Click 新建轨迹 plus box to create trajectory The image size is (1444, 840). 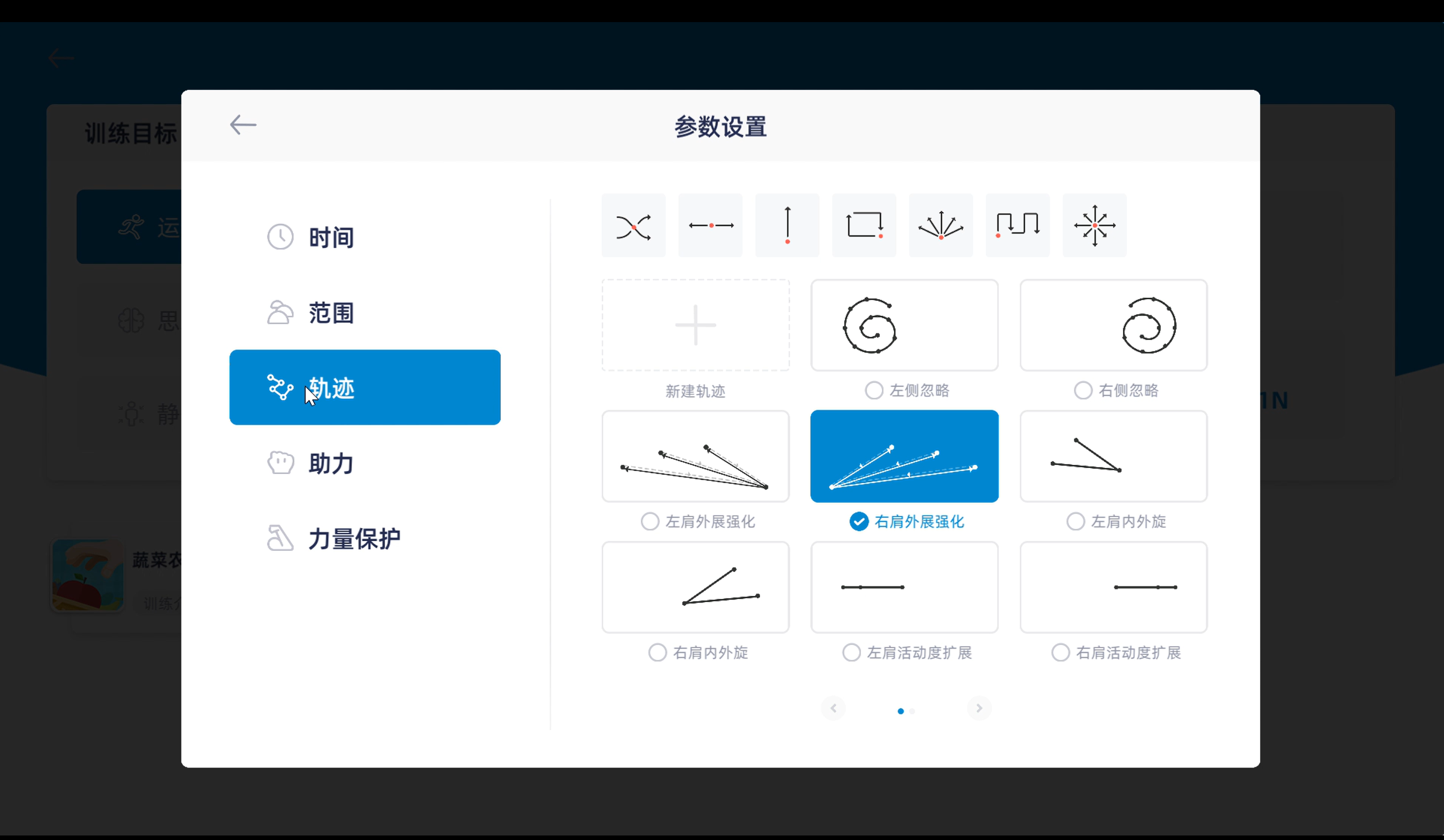tap(696, 325)
